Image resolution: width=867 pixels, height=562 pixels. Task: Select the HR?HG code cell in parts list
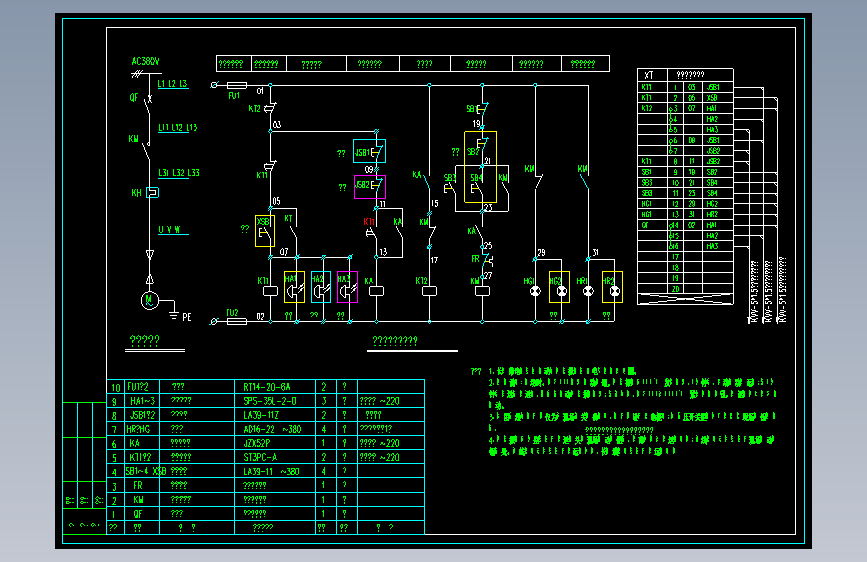point(142,429)
